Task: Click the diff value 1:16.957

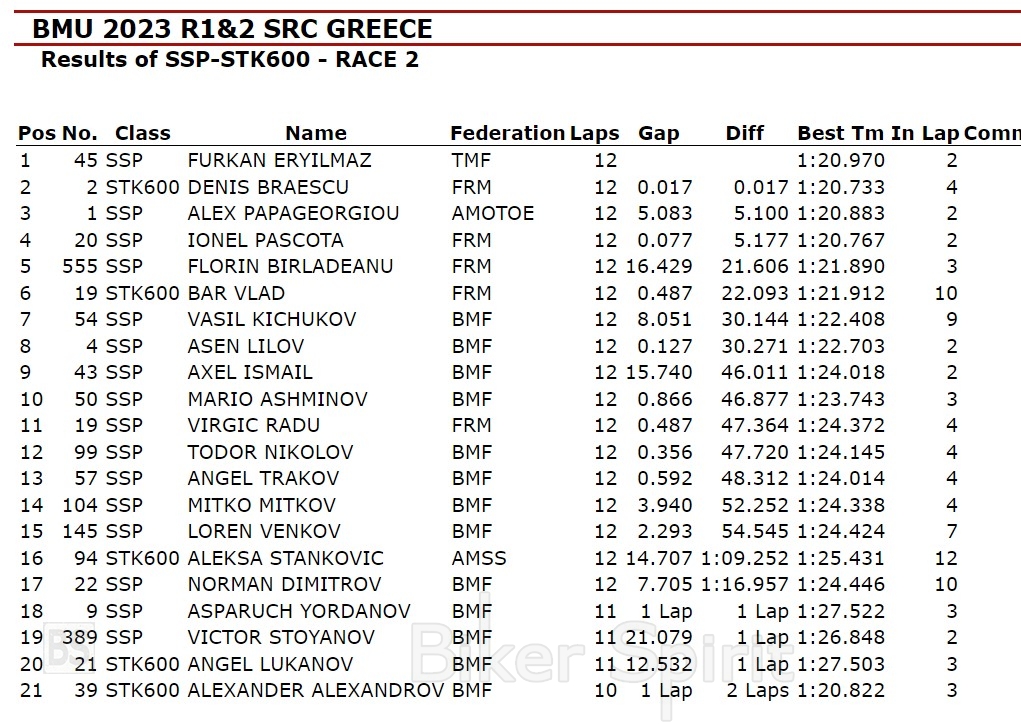Action: (x=744, y=584)
